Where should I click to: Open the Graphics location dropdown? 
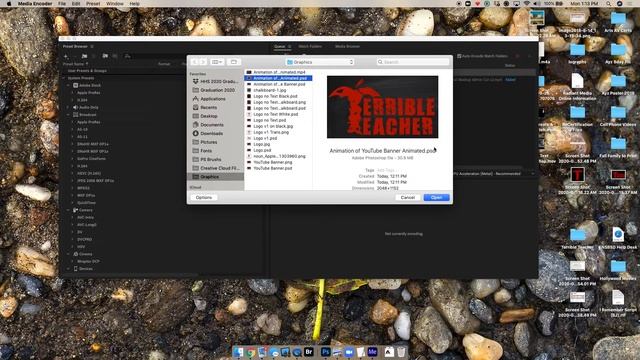pos(320,62)
